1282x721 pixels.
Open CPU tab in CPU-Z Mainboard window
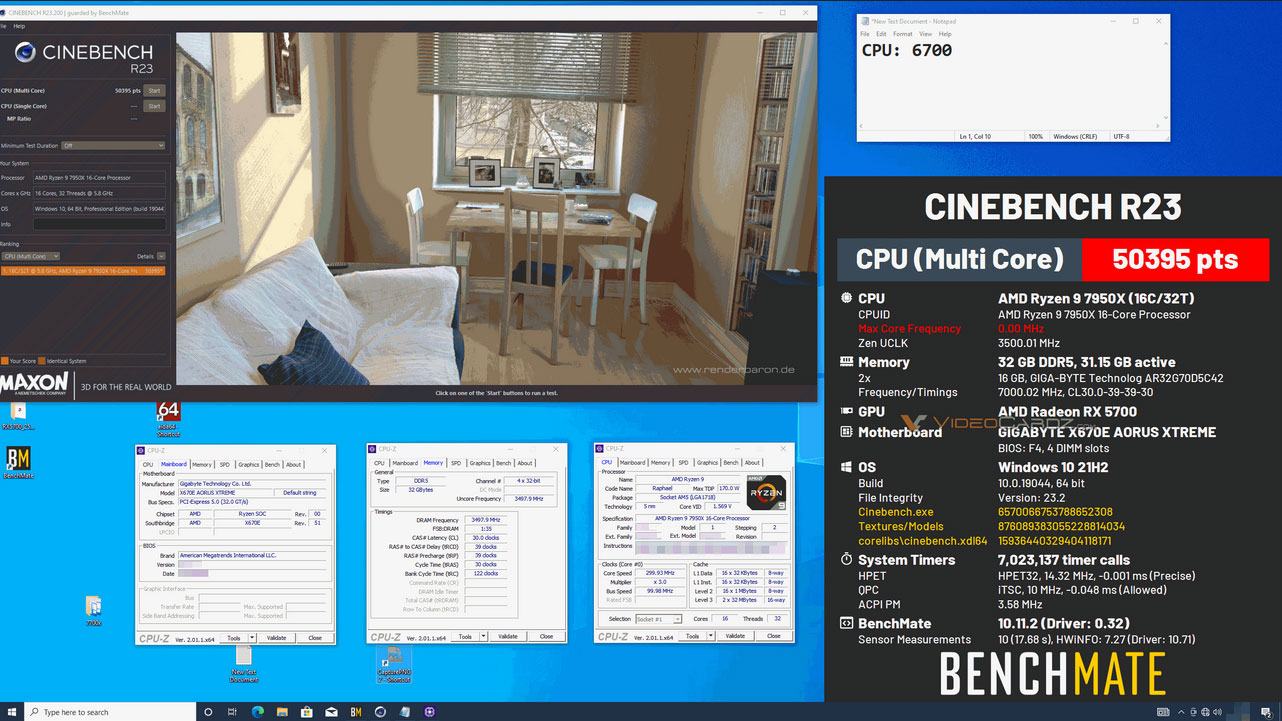pyautogui.click(x=148, y=464)
